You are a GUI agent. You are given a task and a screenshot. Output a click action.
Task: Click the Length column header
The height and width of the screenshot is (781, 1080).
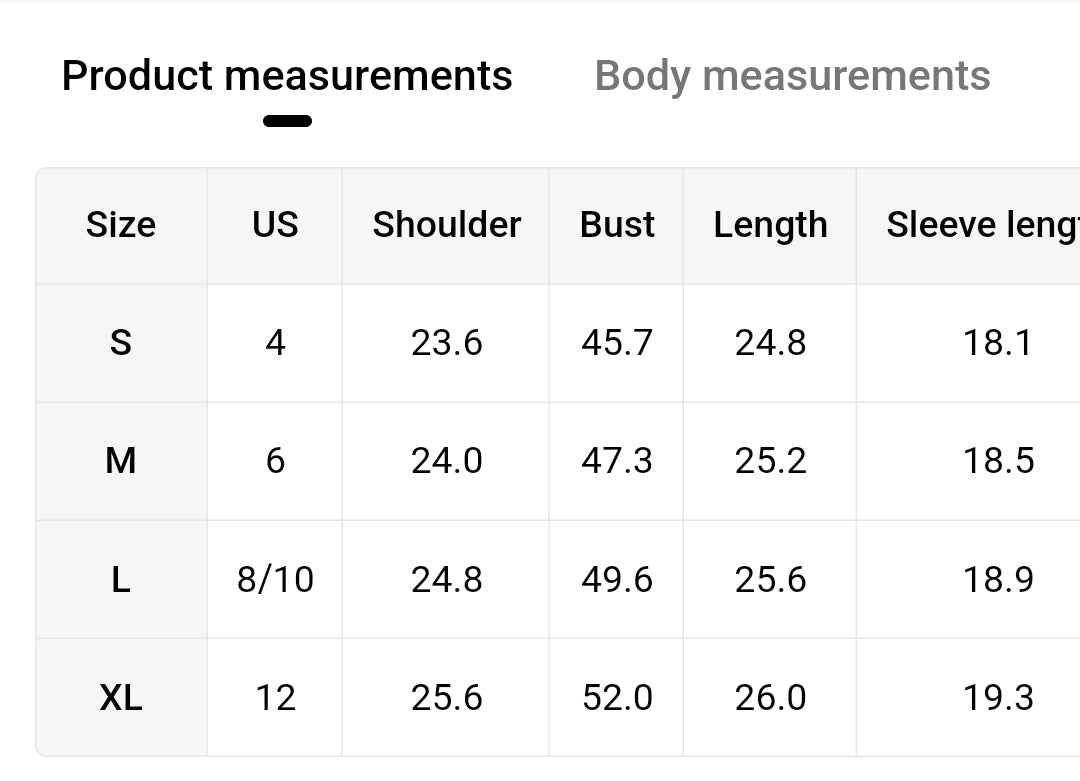click(770, 225)
